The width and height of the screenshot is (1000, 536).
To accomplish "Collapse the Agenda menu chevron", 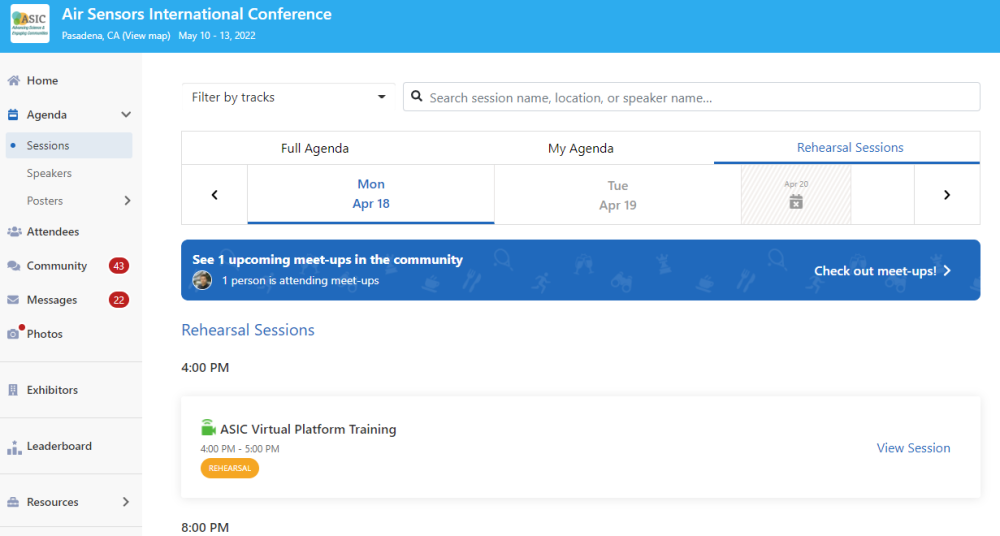I will pyautogui.click(x=126, y=115).
